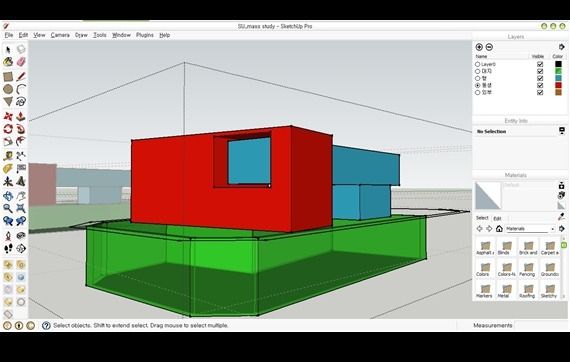
Task: Select the arrow Select tool
Action: click(8, 49)
